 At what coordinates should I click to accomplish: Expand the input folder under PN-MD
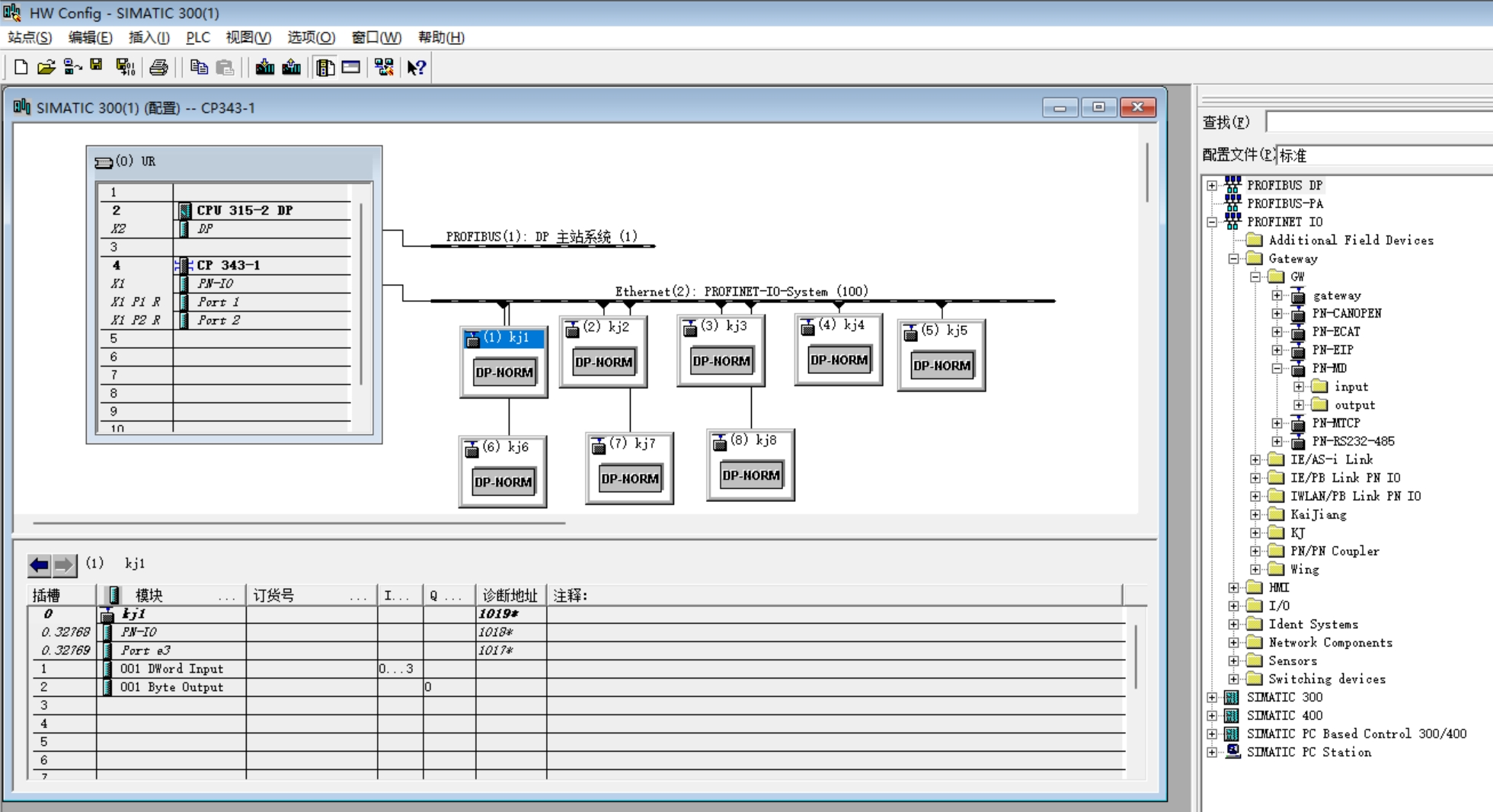[x=1299, y=387]
